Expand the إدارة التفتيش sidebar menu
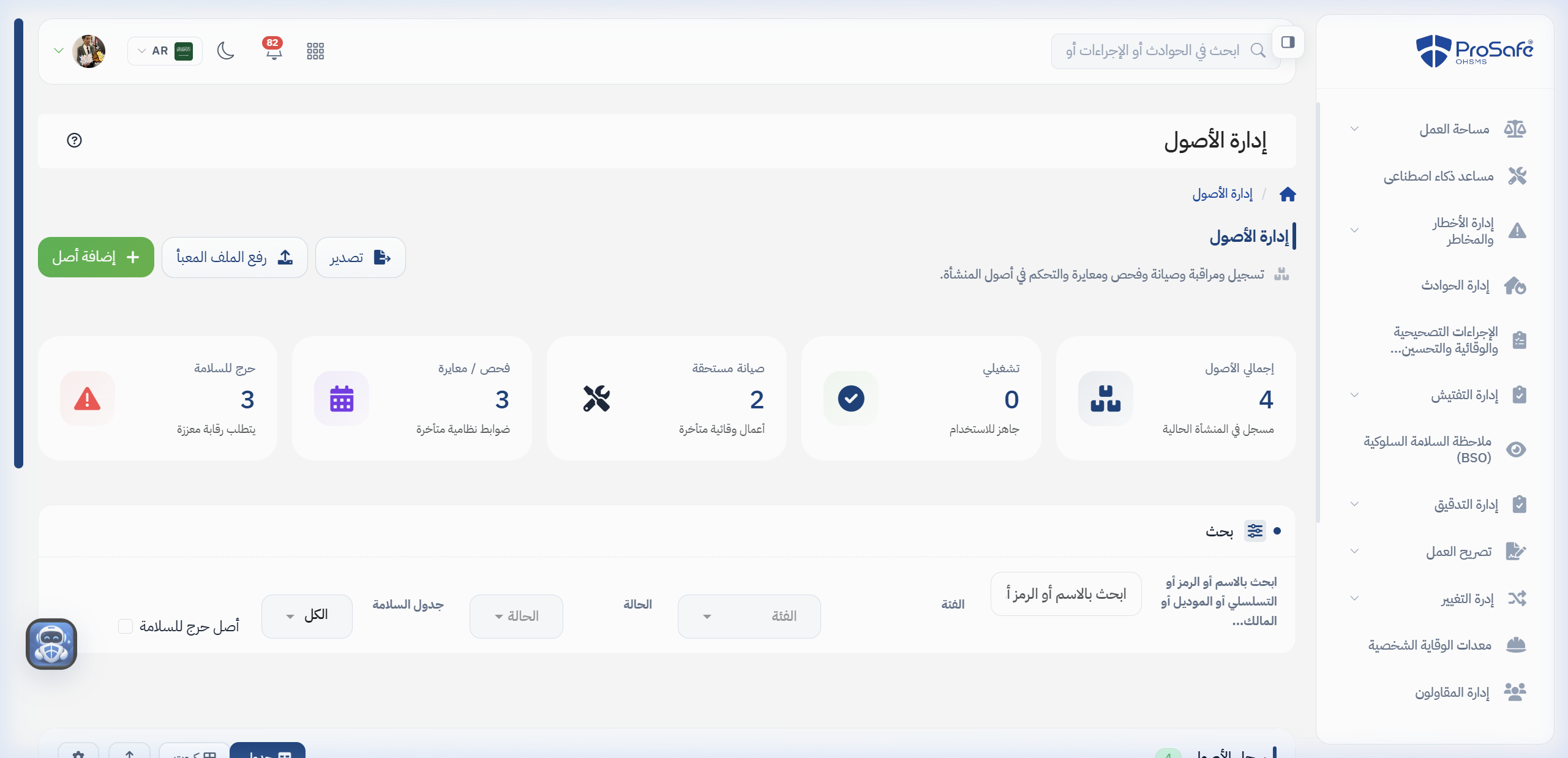This screenshot has width=1568, height=758. tap(1438, 395)
